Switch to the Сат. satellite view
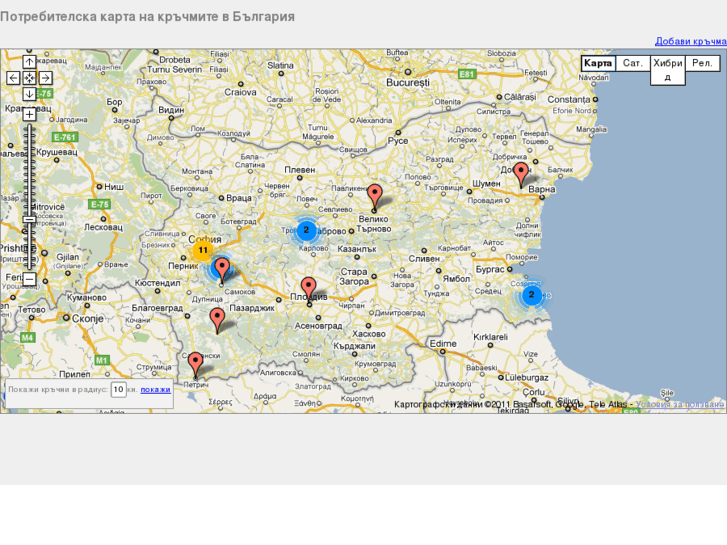The width and height of the screenshot is (727, 545). coord(632,63)
